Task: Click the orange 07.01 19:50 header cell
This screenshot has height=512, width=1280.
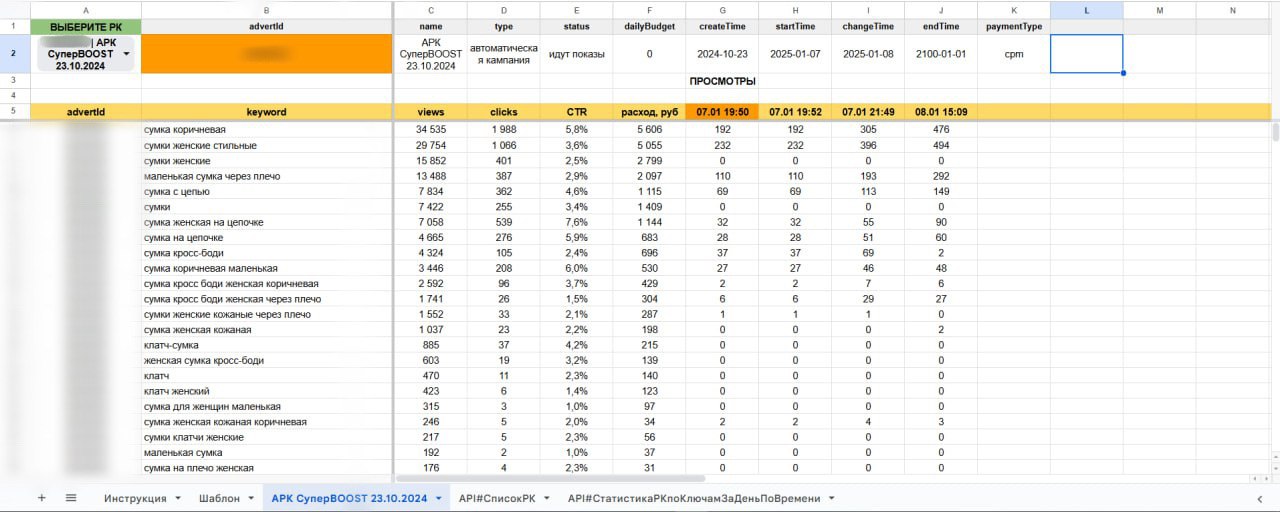Action: pos(722,112)
